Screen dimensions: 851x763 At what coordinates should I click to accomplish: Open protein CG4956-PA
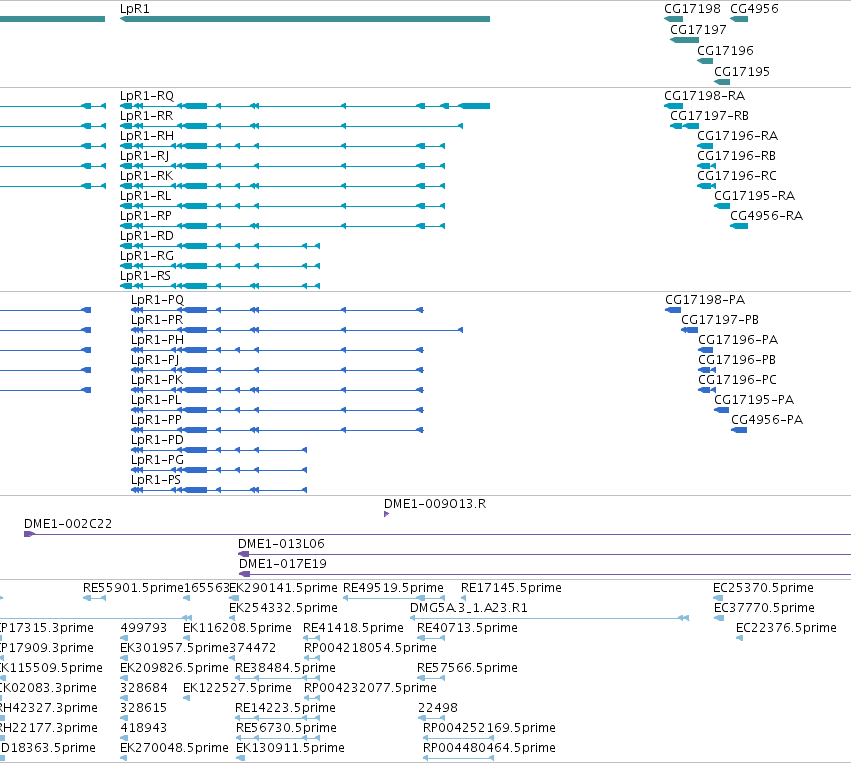(739, 430)
